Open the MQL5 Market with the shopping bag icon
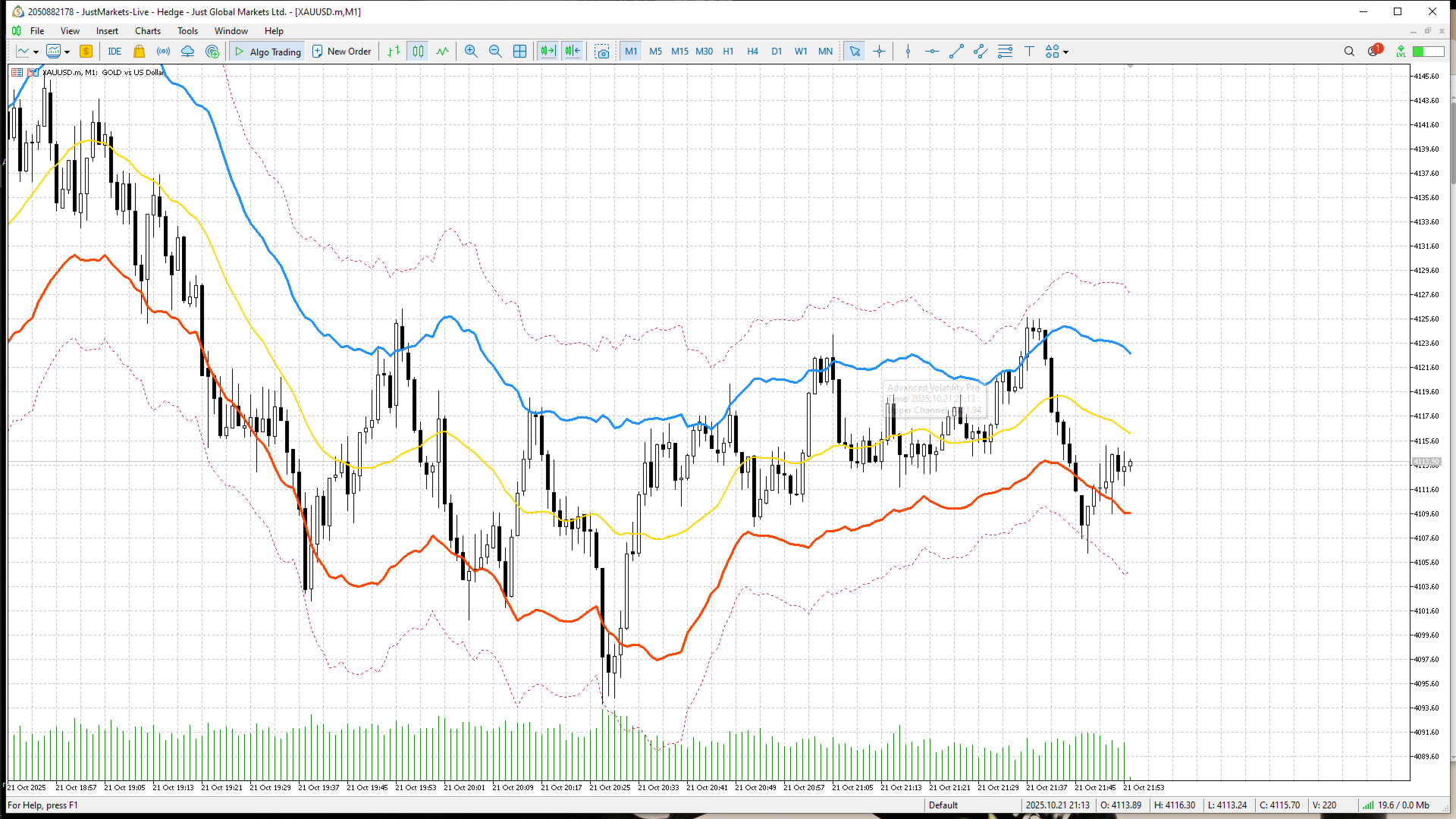The width and height of the screenshot is (1456, 819). point(140,51)
